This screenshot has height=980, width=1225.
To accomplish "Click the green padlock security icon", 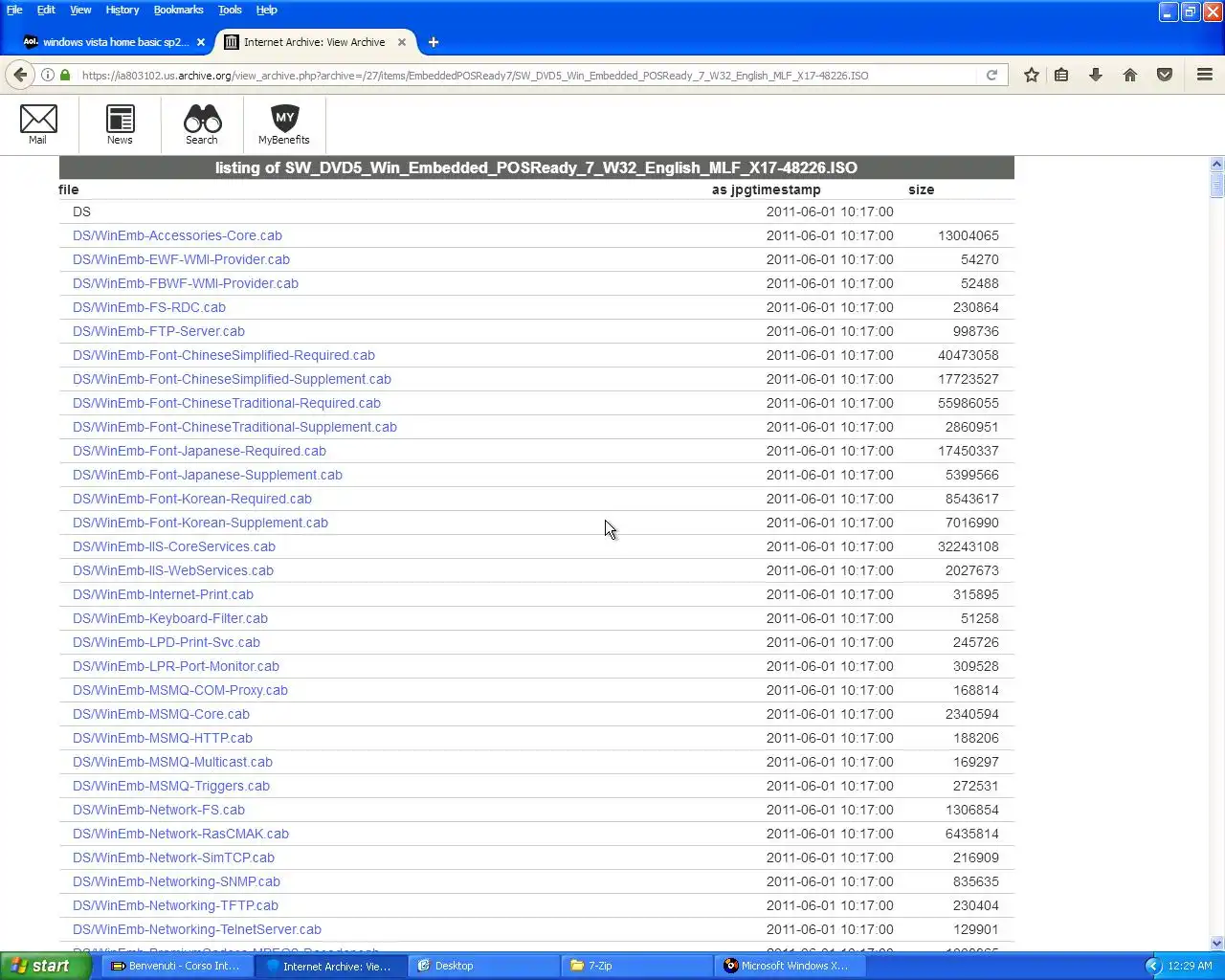I will 65,75.
